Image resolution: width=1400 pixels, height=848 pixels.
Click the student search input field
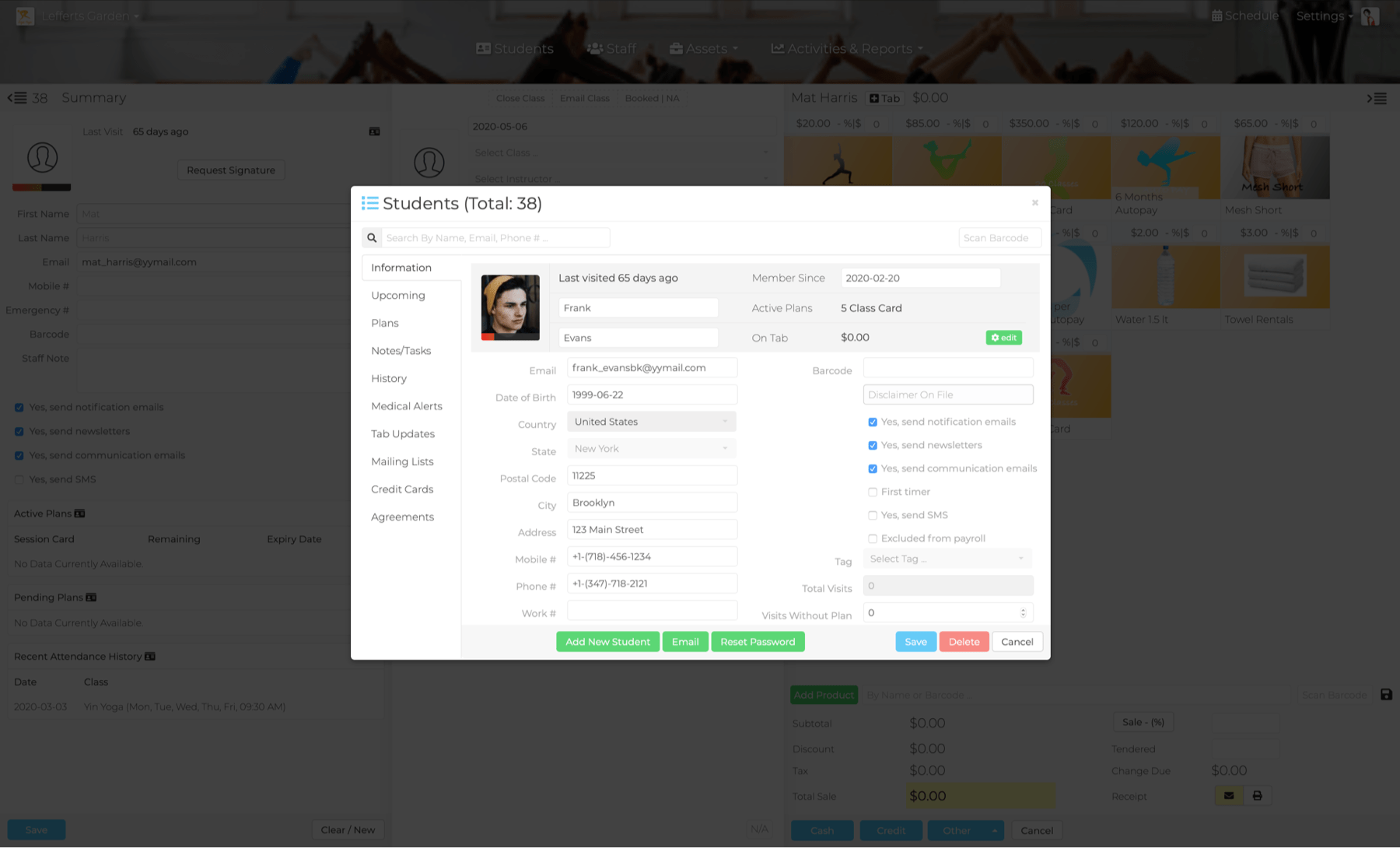[495, 238]
